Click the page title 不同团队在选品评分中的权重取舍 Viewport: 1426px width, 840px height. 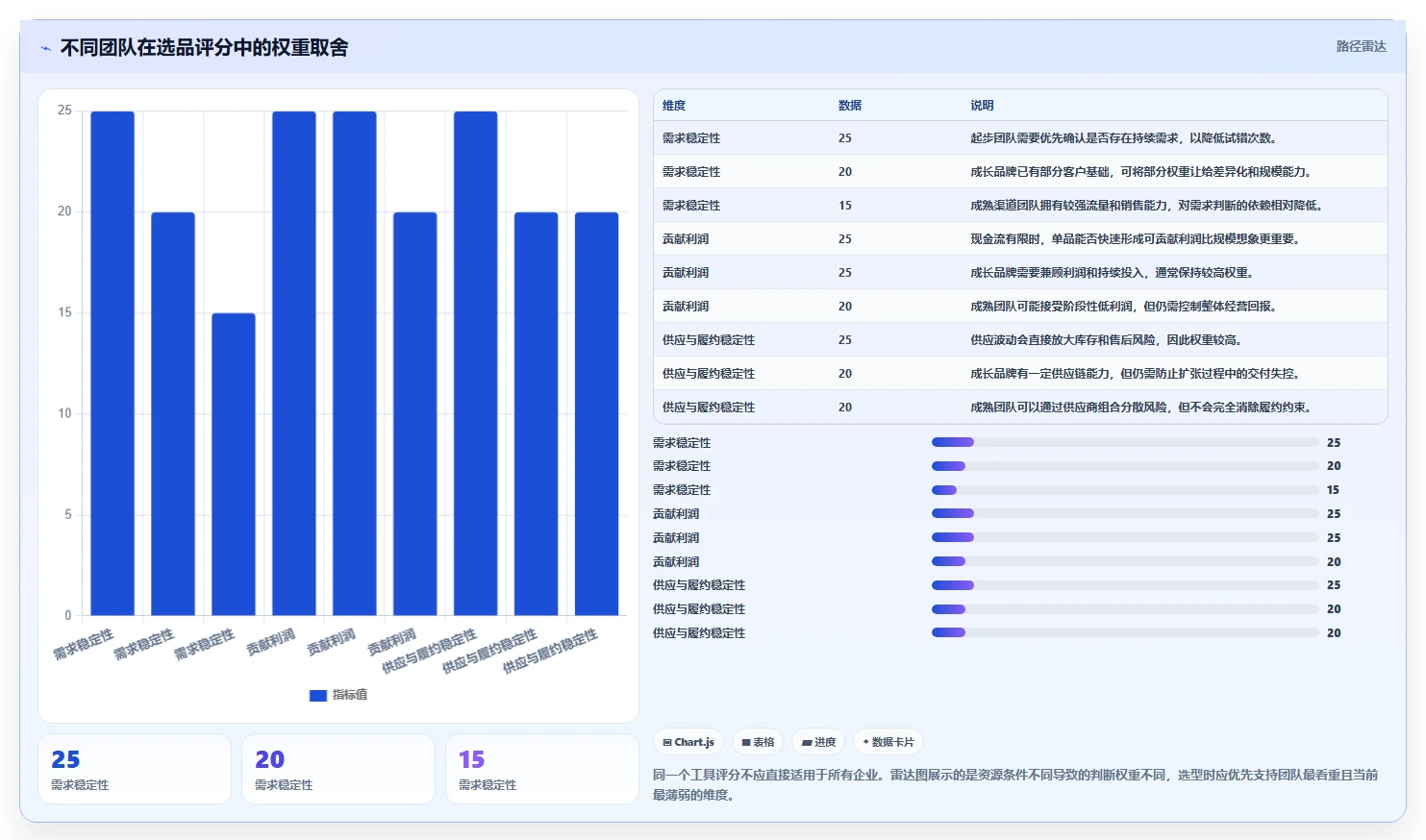pos(204,48)
